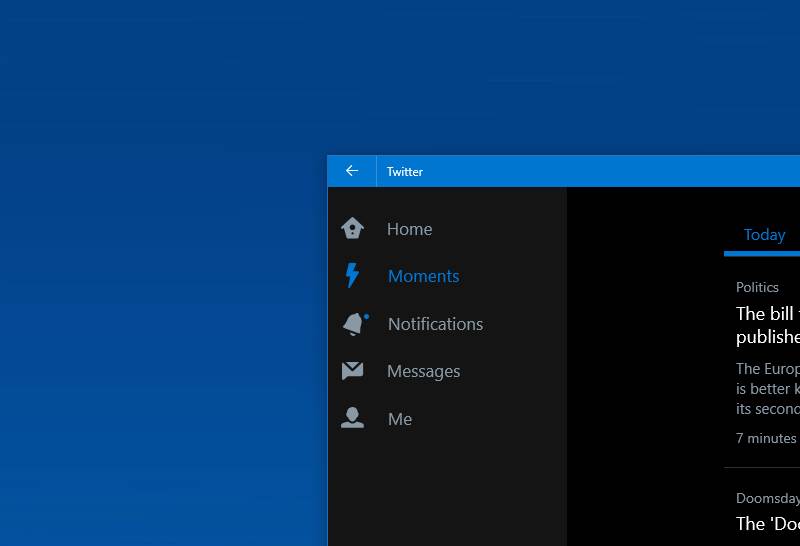Open Messages via its sidebar label

click(x=423, y=371)
